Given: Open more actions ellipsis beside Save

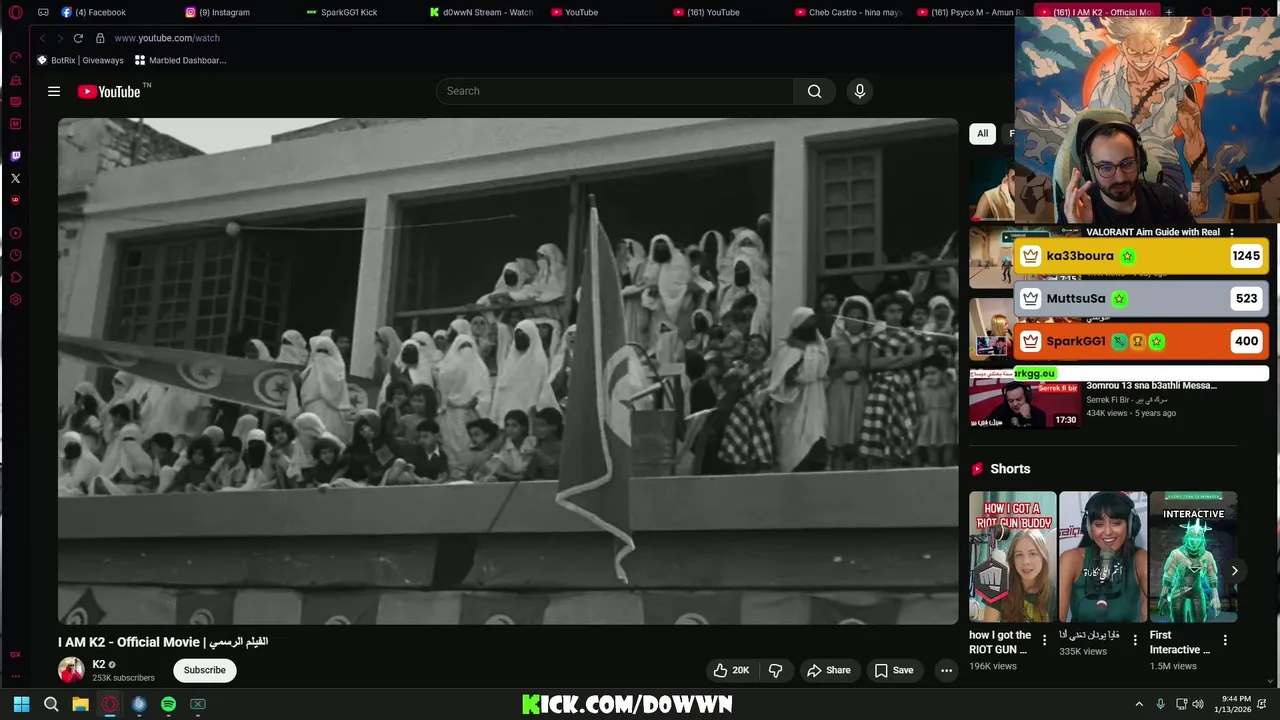Looking at the screenshot, I should [x=946, y=670].
